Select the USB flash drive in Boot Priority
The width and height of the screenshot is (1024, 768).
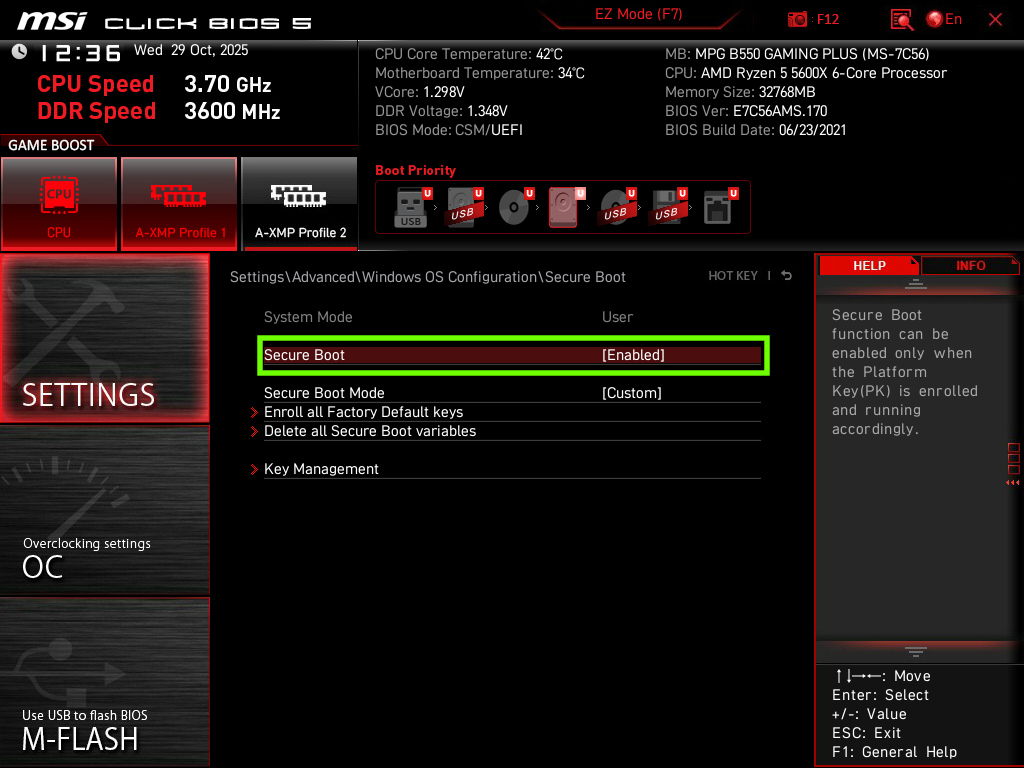point(410,205)
